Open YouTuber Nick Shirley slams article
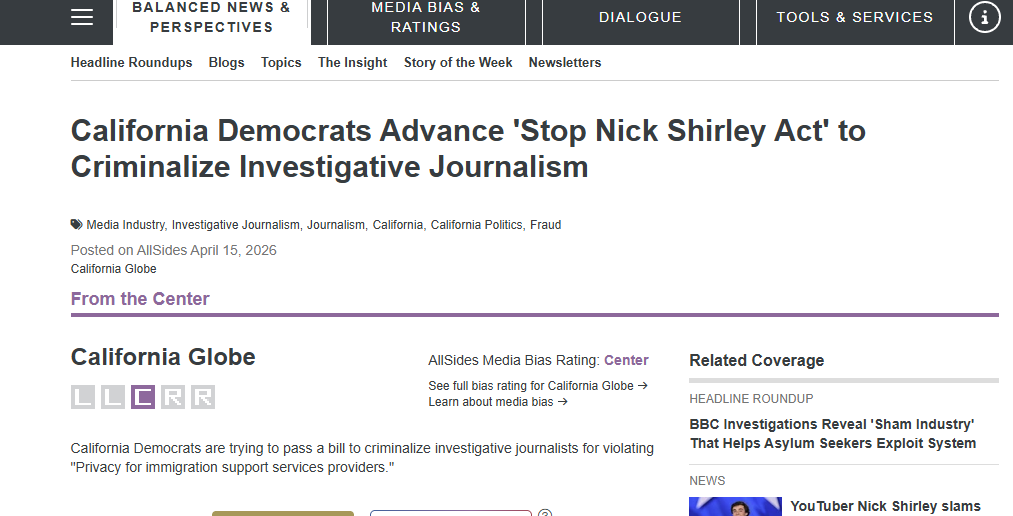This screenshot has width=1013, height=516. (x=885, y=506)
